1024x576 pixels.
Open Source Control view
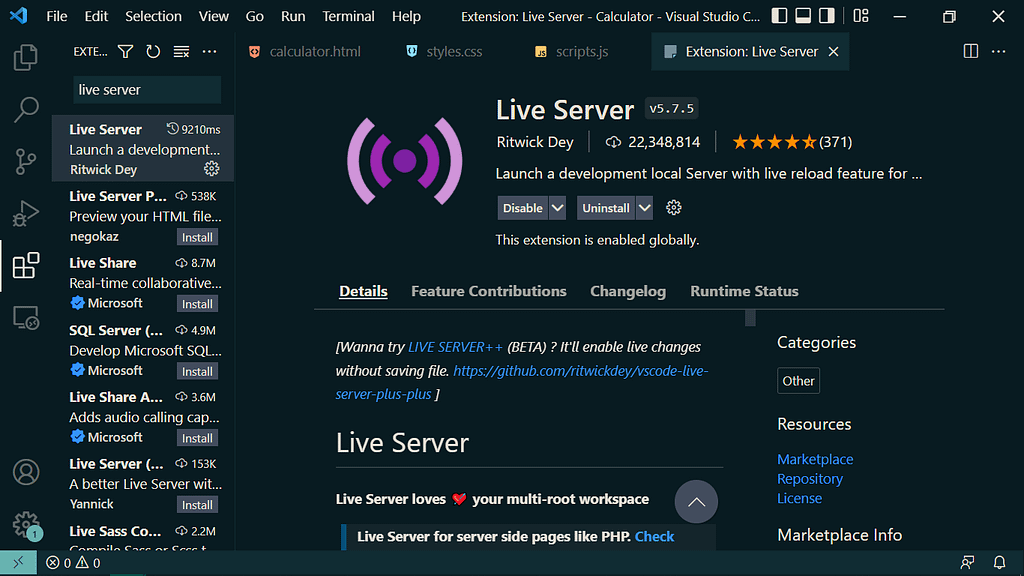[25, 161]
